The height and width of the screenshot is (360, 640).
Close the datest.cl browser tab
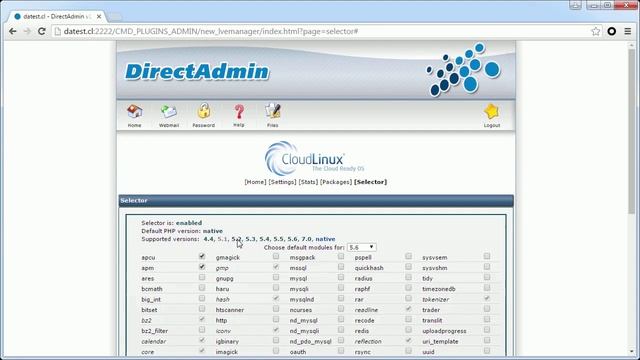[99, 17]
